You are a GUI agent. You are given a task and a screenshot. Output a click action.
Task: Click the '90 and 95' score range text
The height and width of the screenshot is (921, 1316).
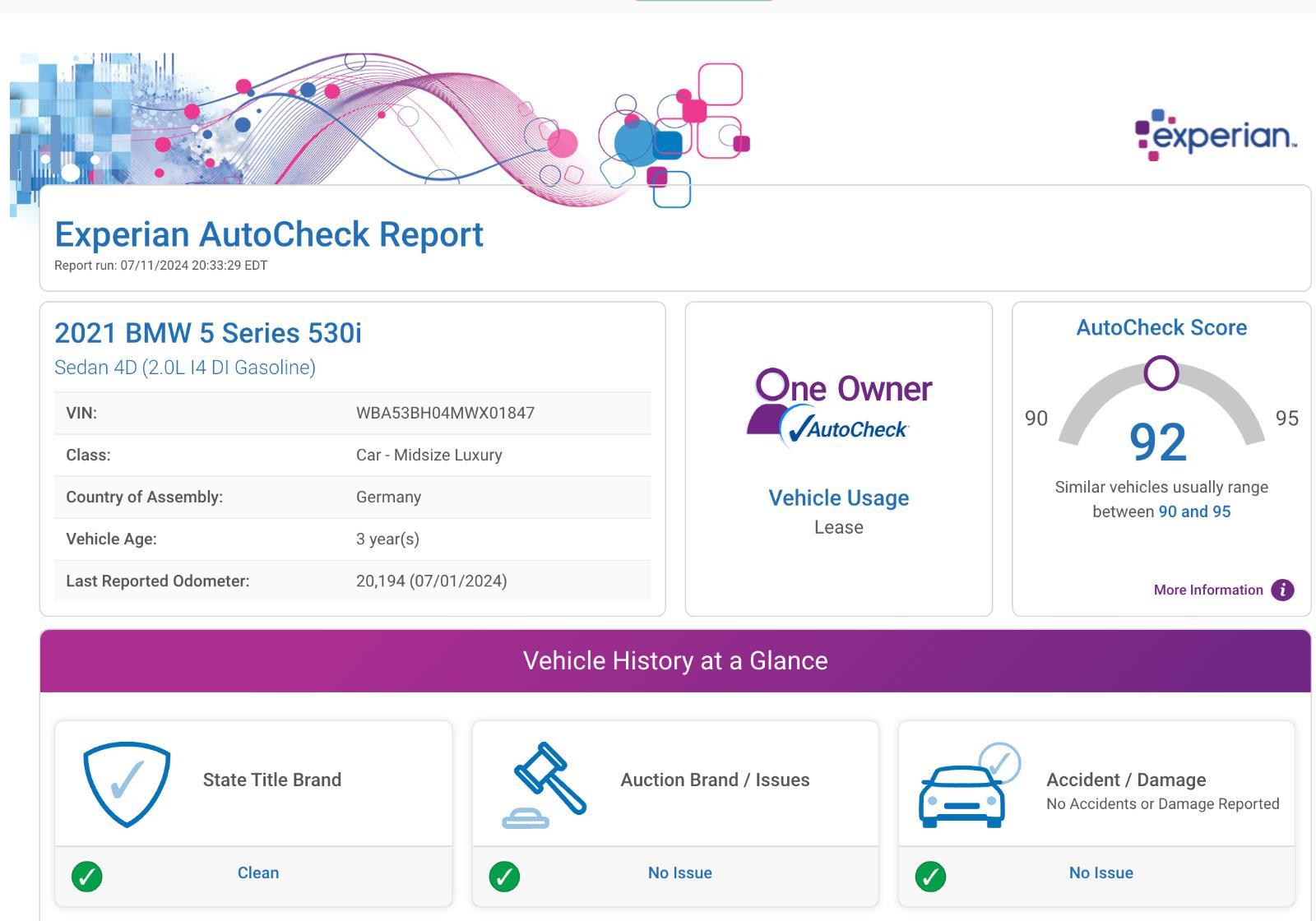1194,511
